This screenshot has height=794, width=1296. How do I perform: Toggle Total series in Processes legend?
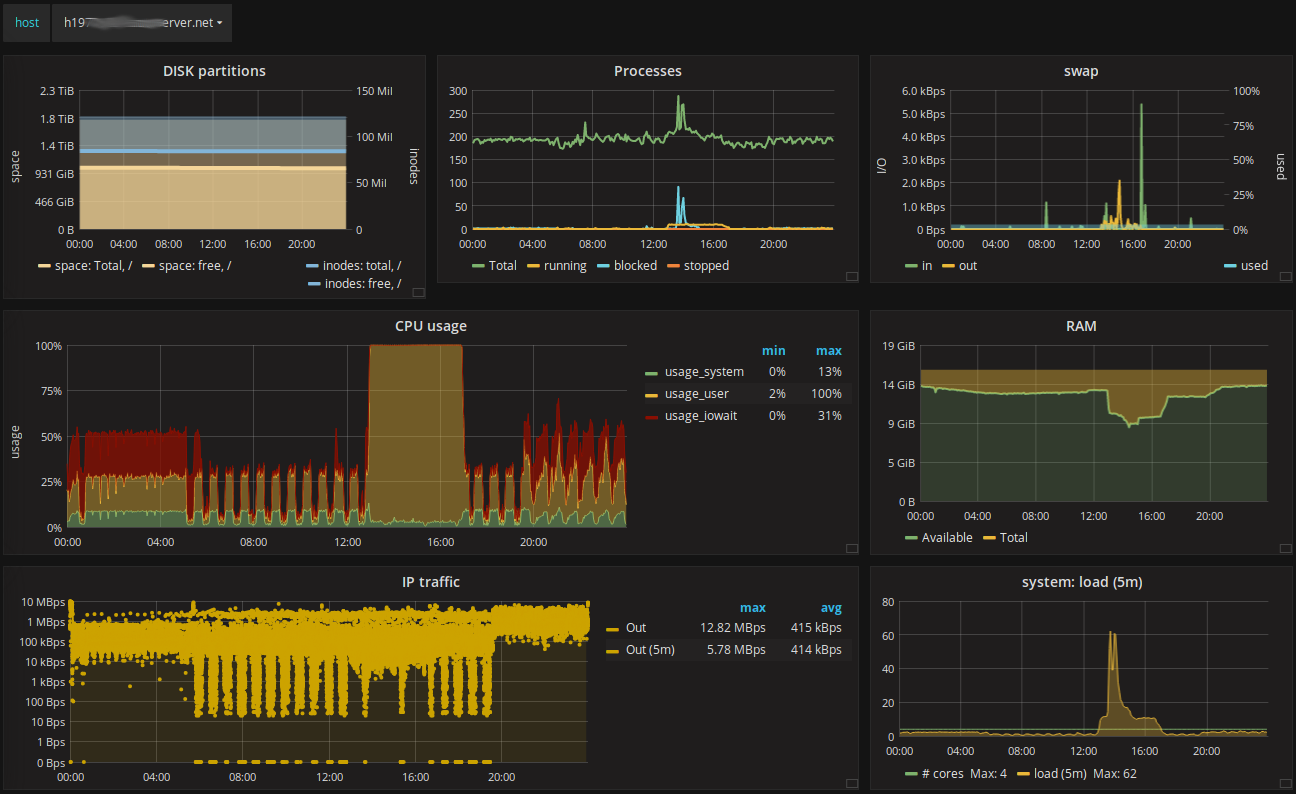coord(502,266)
